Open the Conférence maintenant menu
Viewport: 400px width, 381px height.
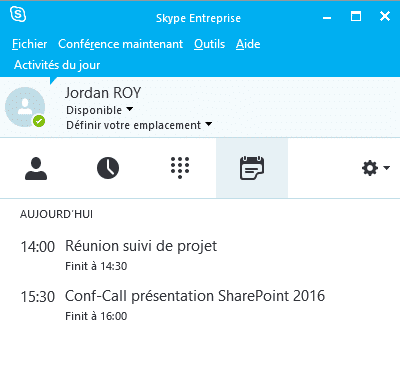[x=120, y=44]
